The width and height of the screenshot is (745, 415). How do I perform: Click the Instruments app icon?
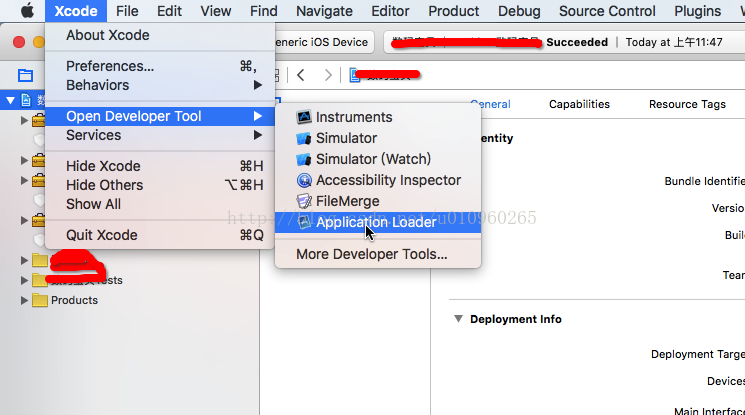(304, 117)
